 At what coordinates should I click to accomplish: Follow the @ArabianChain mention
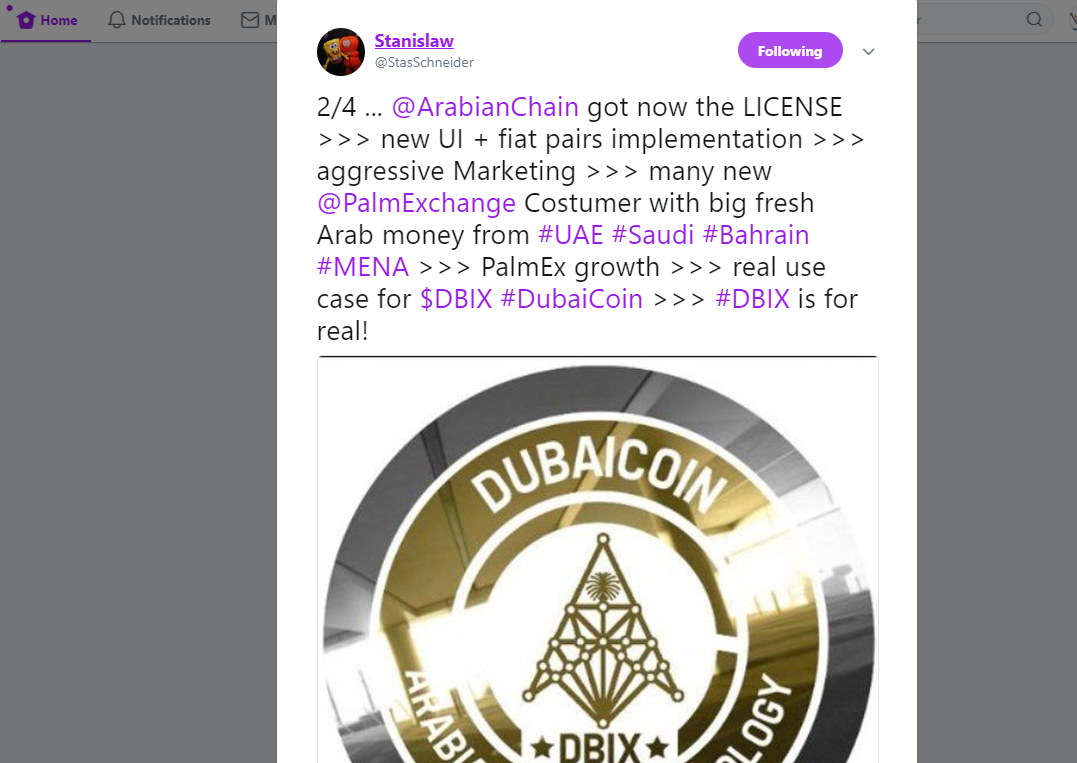point(485,107)
